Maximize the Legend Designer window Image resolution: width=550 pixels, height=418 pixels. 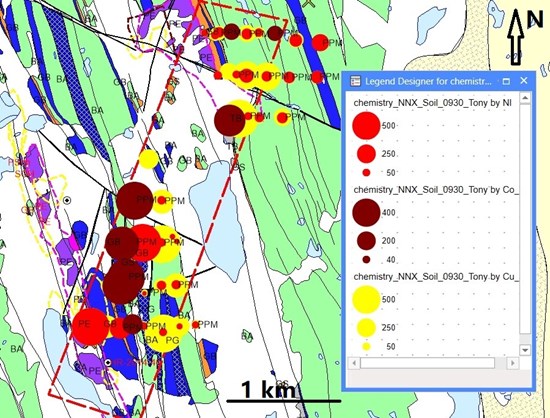click(506, 81)
